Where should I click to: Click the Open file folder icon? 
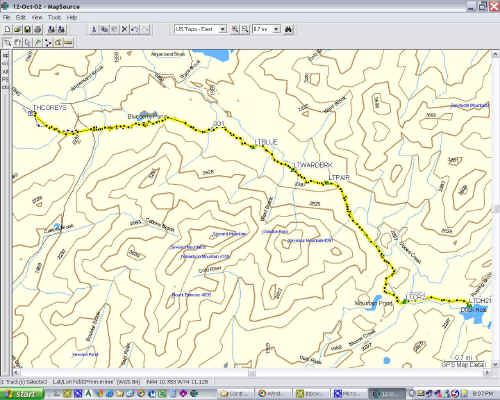coord(17,29)
